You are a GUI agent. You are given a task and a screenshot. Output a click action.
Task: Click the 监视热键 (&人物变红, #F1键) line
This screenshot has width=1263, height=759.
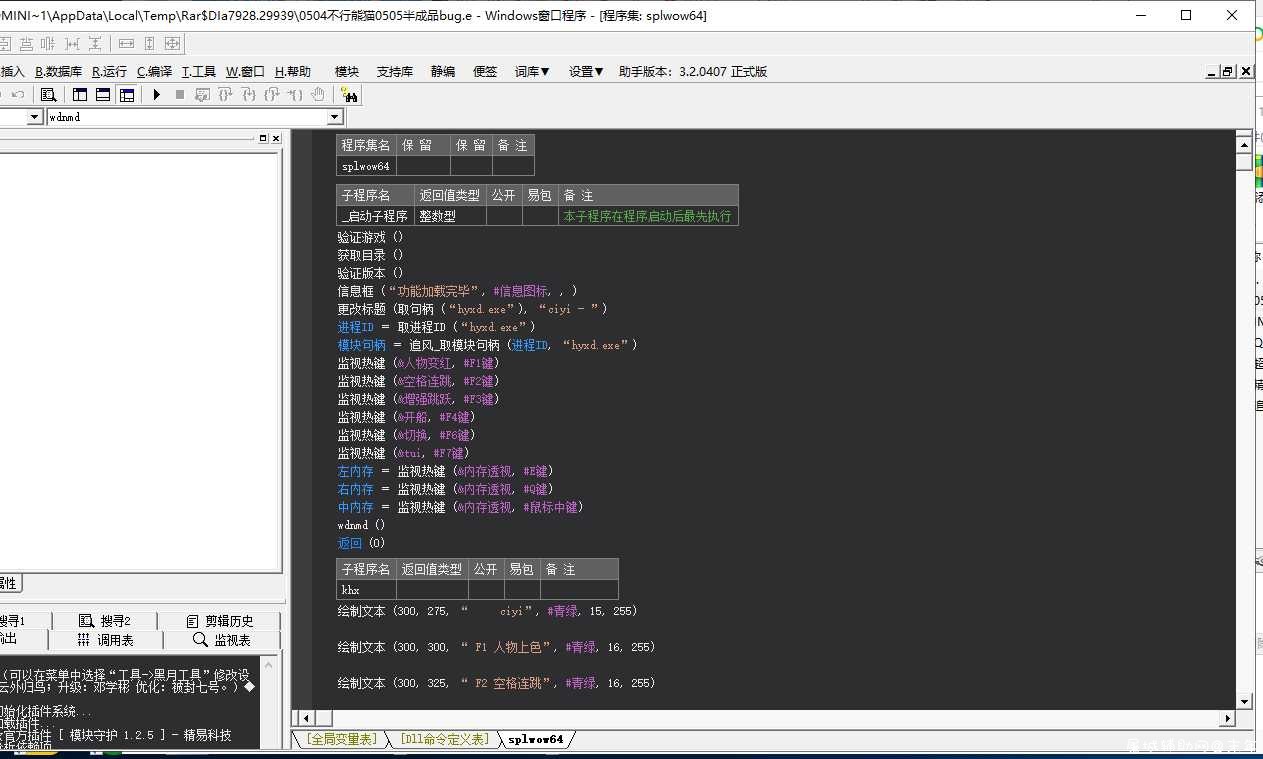coord(418,363)
